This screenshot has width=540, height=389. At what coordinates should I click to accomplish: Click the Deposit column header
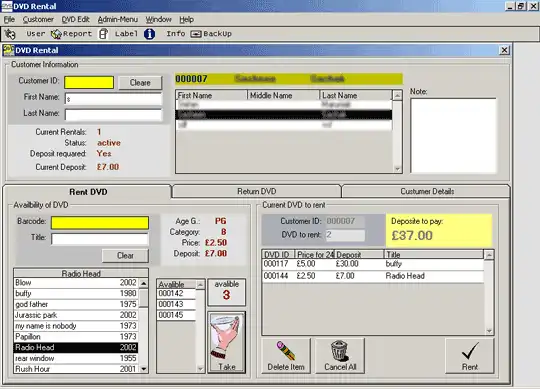coord(359,255)
